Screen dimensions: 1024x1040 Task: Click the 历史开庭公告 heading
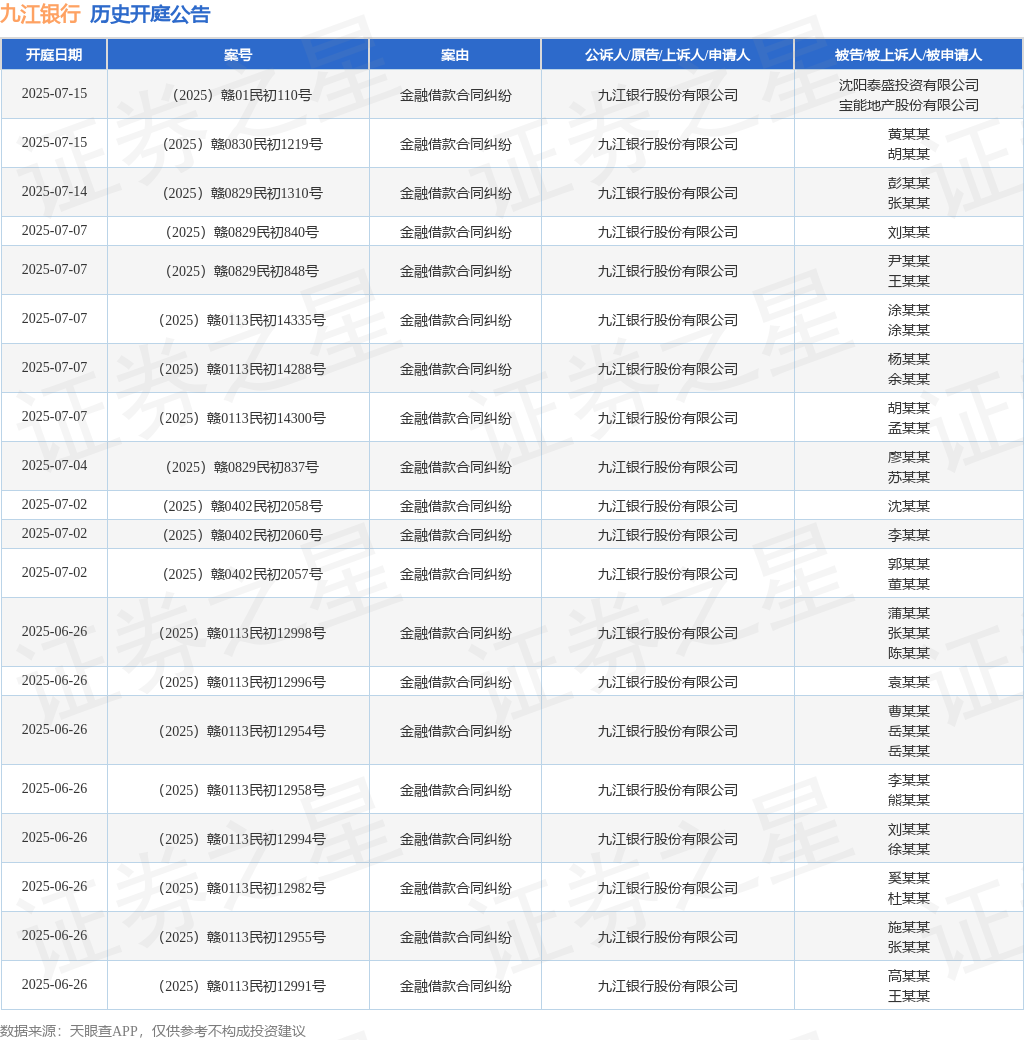(150, 14)
